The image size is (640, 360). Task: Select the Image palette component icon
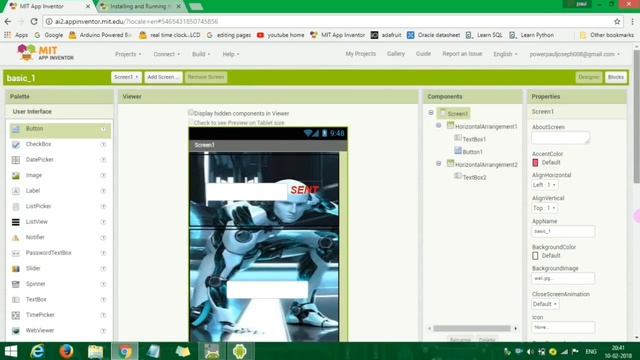coord(16,176)
